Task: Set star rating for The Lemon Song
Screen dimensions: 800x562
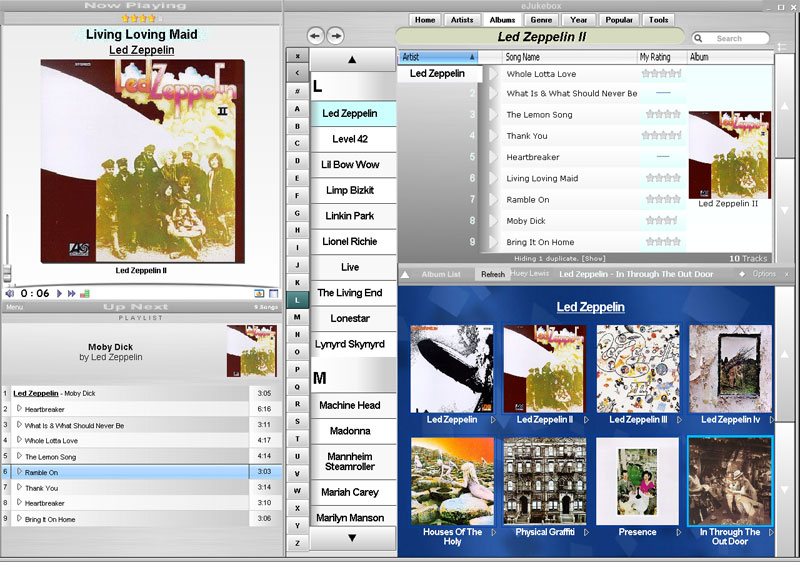Action: coord(662,115)
